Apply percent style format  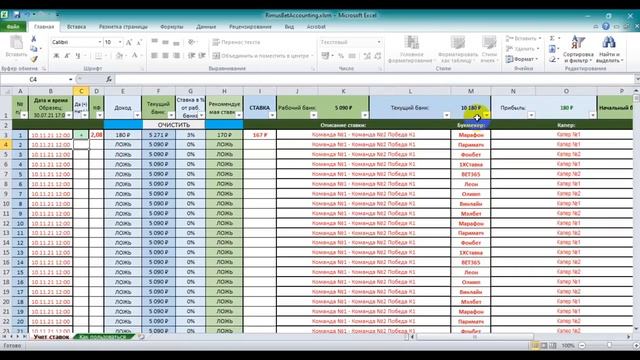pos(341,56)
